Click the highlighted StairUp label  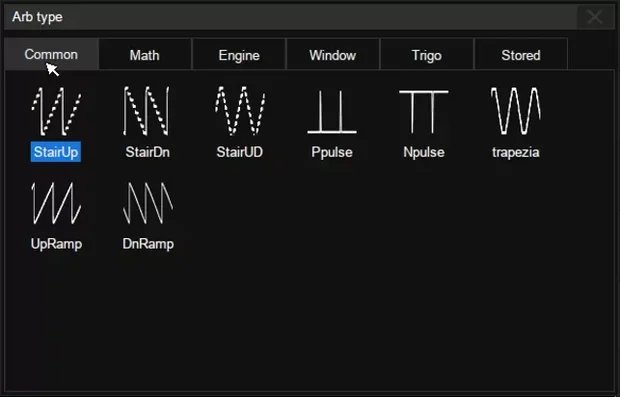(56, 152)
